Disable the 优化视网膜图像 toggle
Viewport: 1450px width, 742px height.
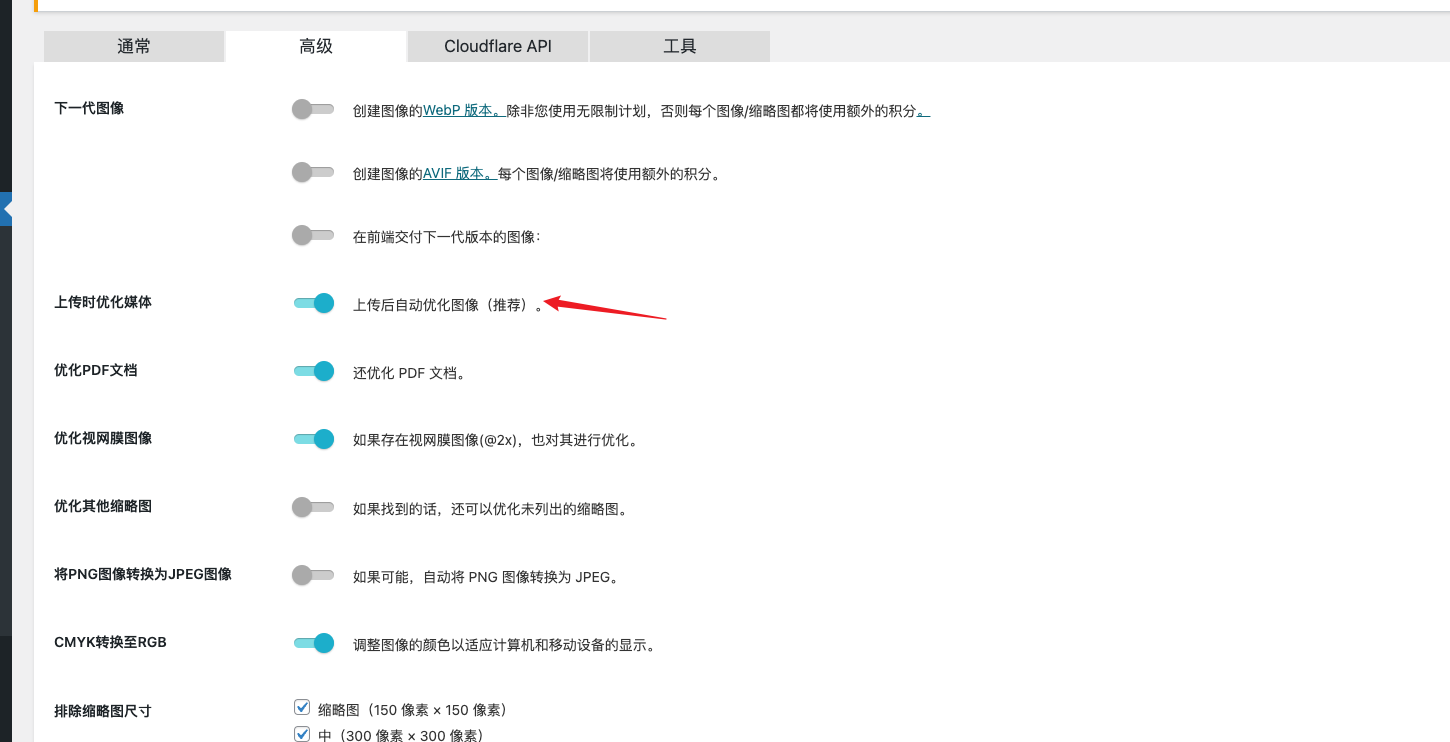313,439
